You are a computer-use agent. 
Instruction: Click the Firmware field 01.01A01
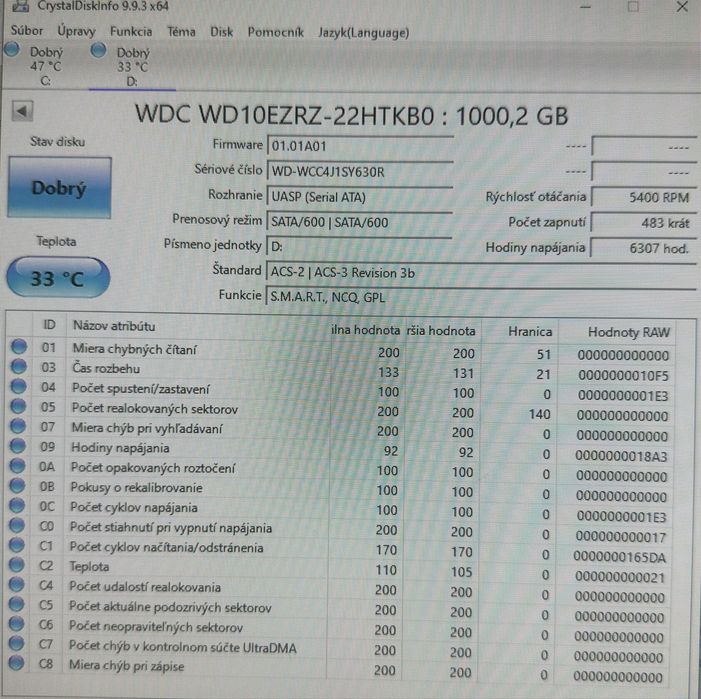360,146
